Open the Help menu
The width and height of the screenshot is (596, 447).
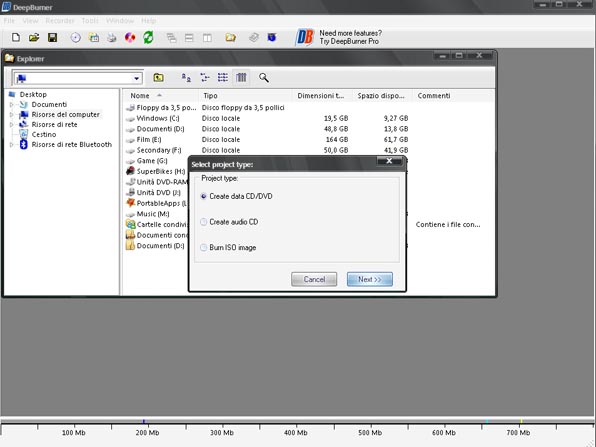pyautogui.click(x=148, y=21)
